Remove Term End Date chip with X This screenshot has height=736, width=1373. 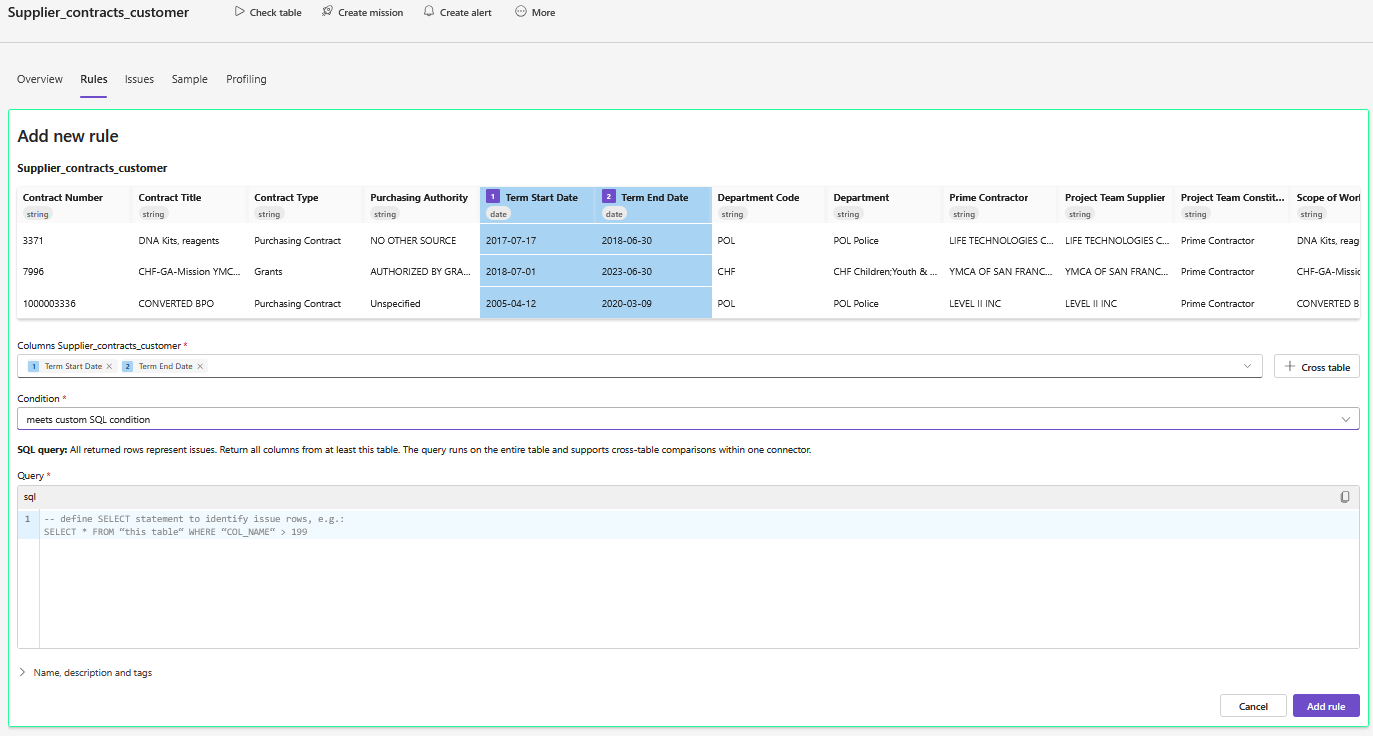coord(200,367)
